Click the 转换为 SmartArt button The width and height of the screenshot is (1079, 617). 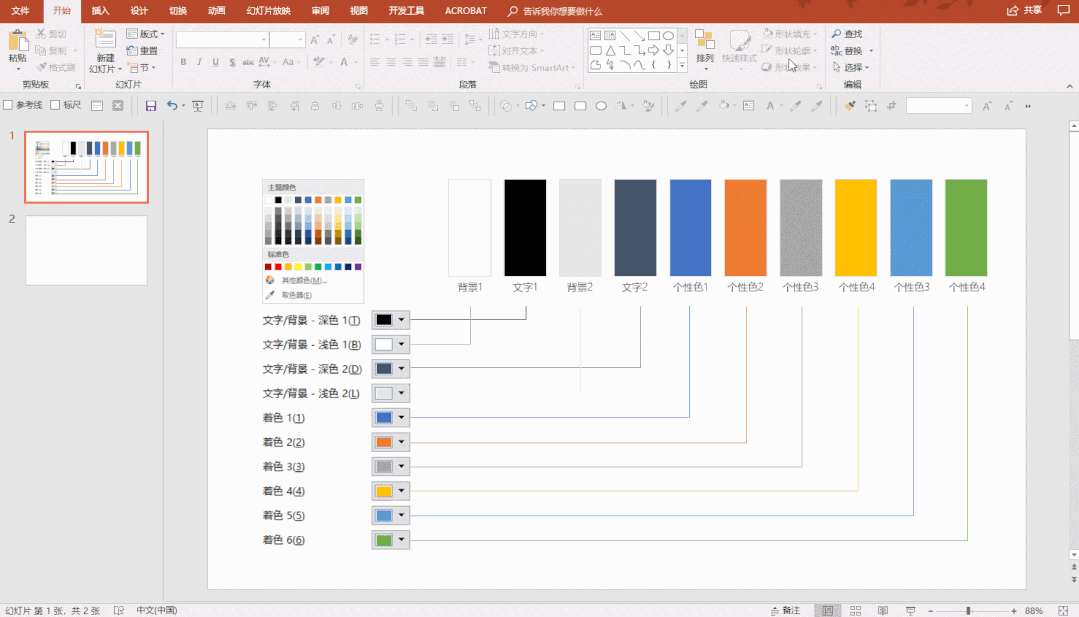point(531,67)
